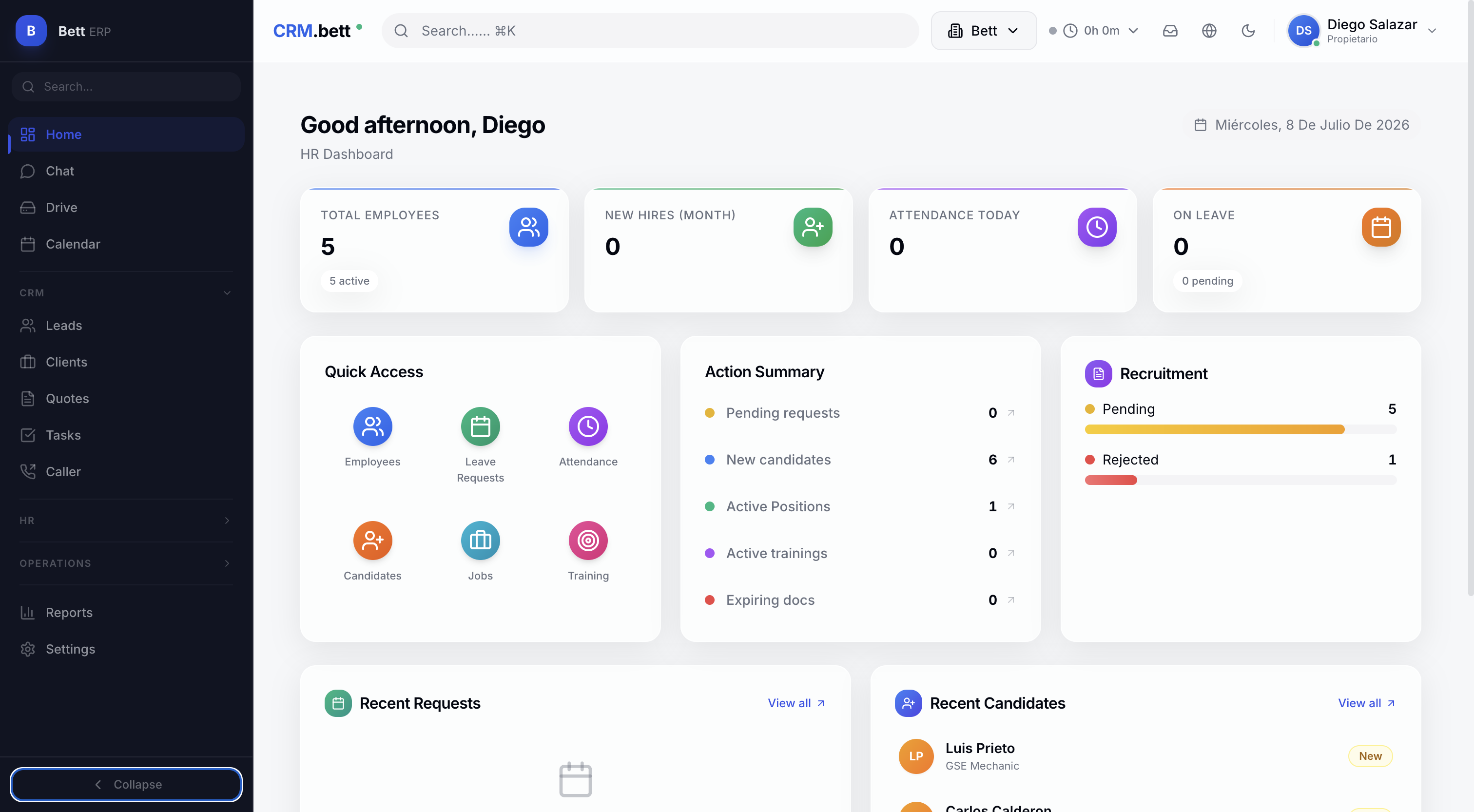Click the New Hires user-plus icon

[813, 227]
